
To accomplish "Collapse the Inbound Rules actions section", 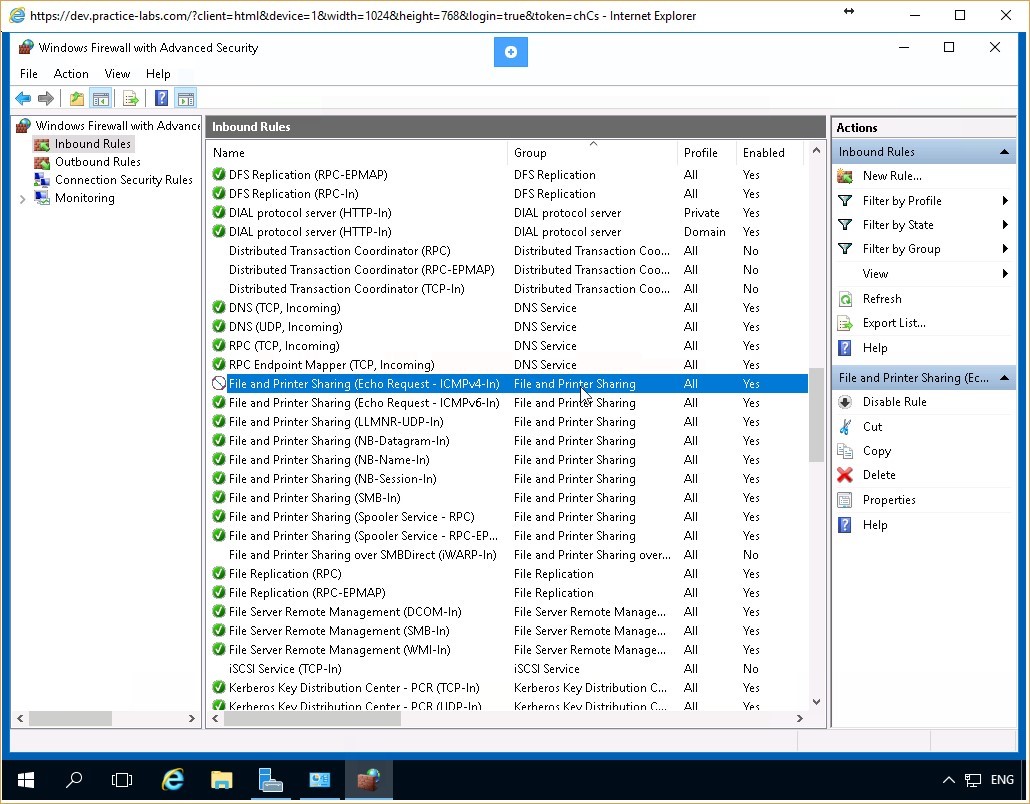I will [1004, 150].
